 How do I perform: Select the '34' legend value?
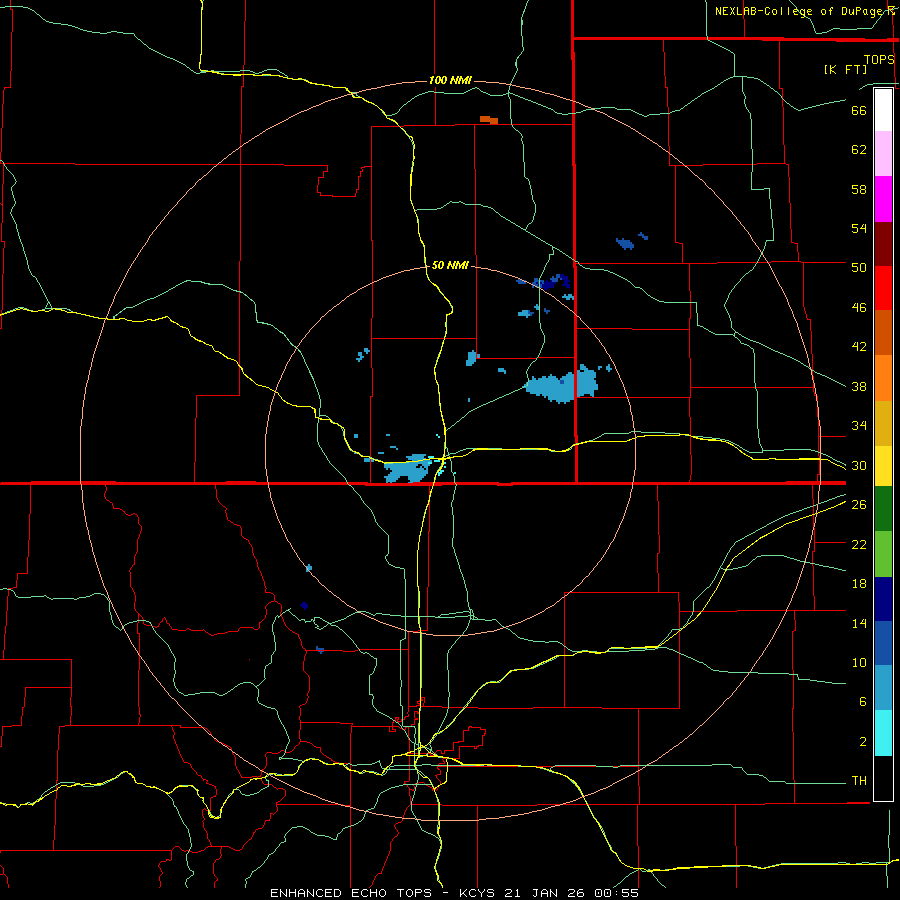click(859, 425)
